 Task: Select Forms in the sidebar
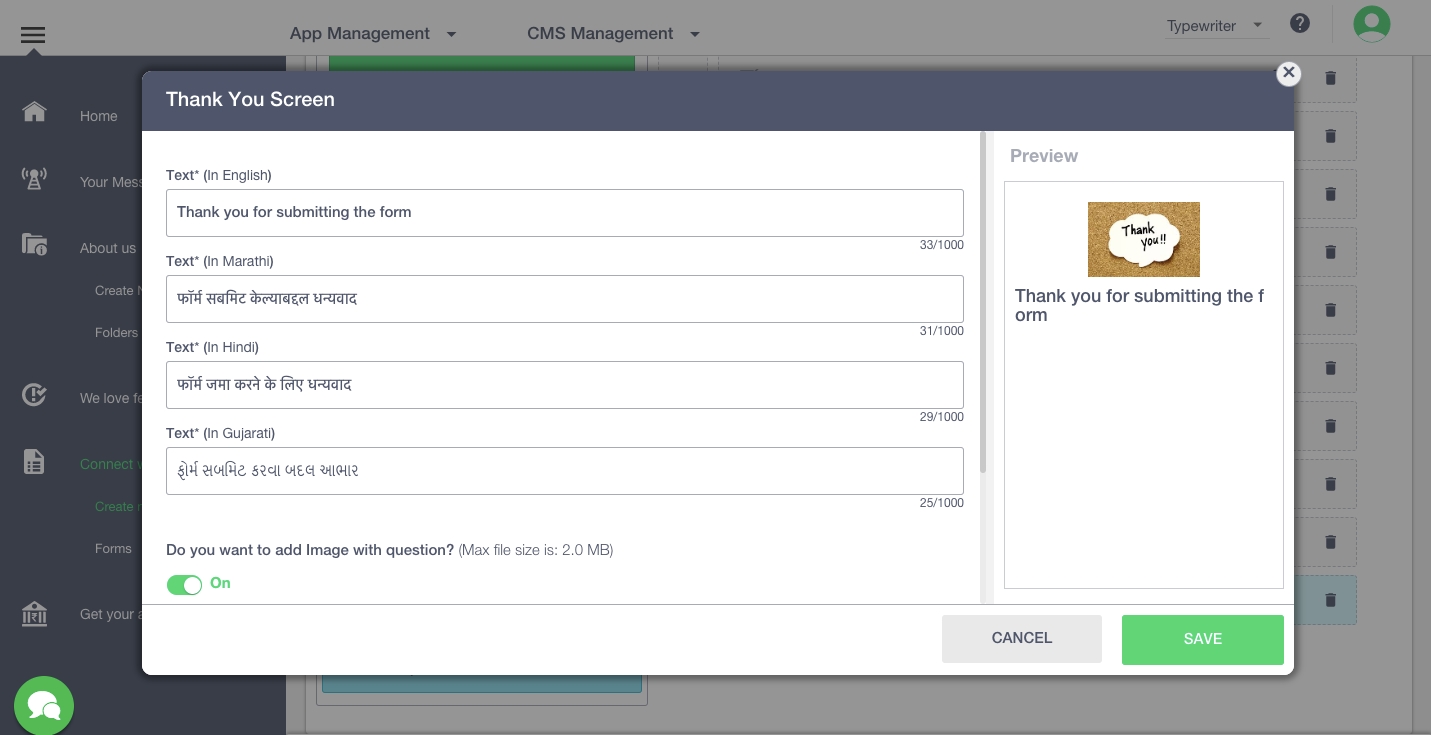(113, 548)
